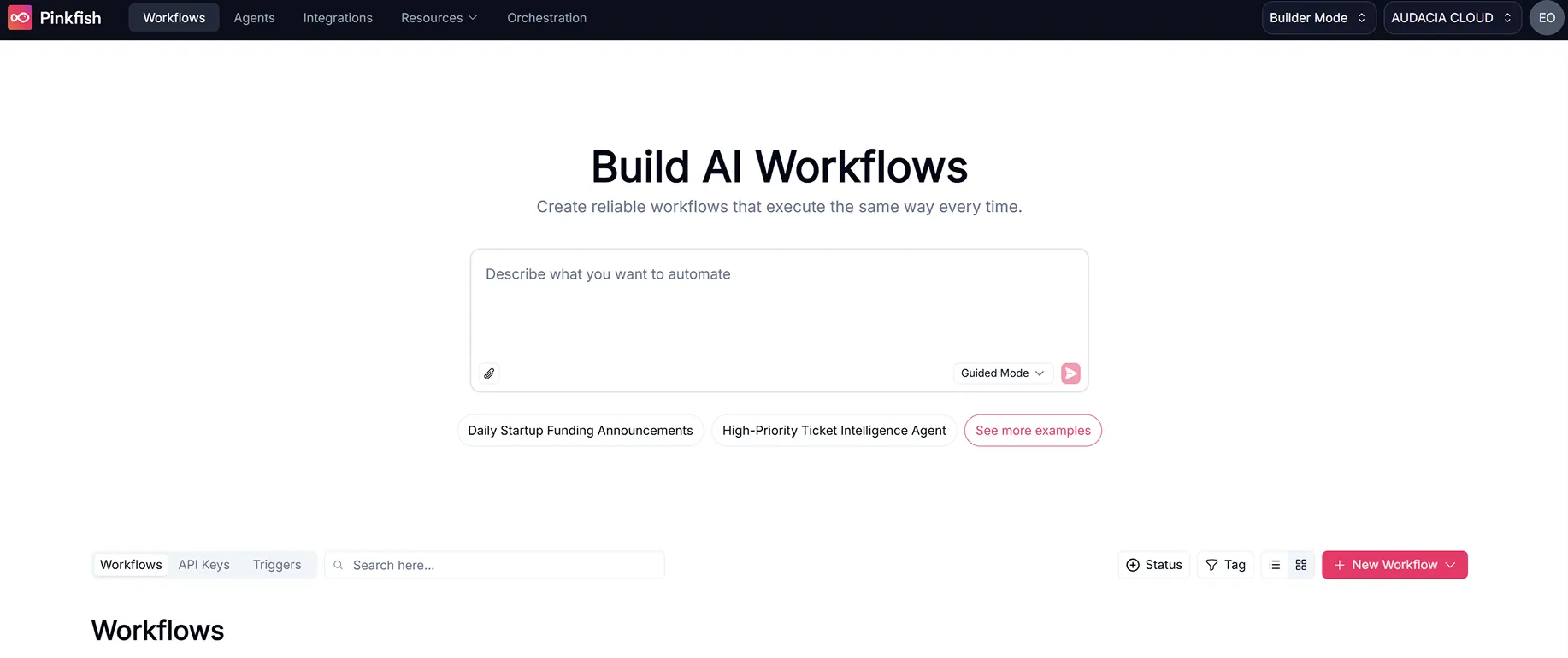The image size is (1568, 658).
Task: Click the paperclip attachment icon
Action: [x=489, y=373]
